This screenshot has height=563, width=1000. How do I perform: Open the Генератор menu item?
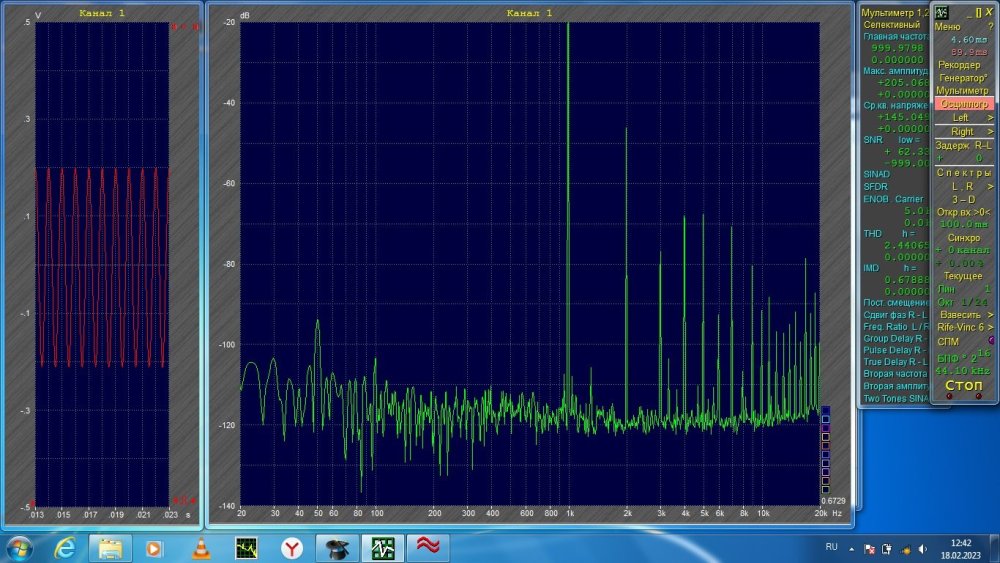961,78
